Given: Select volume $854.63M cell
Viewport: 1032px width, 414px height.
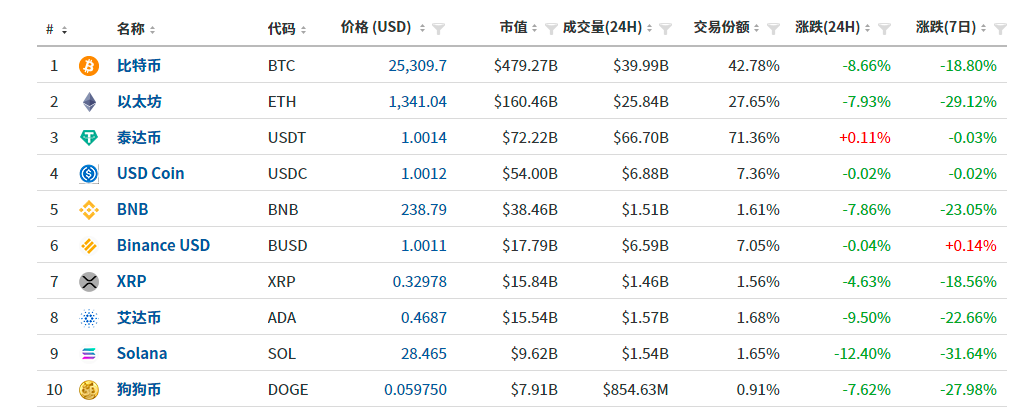Looking at the screenshot, I should (636, 390).
